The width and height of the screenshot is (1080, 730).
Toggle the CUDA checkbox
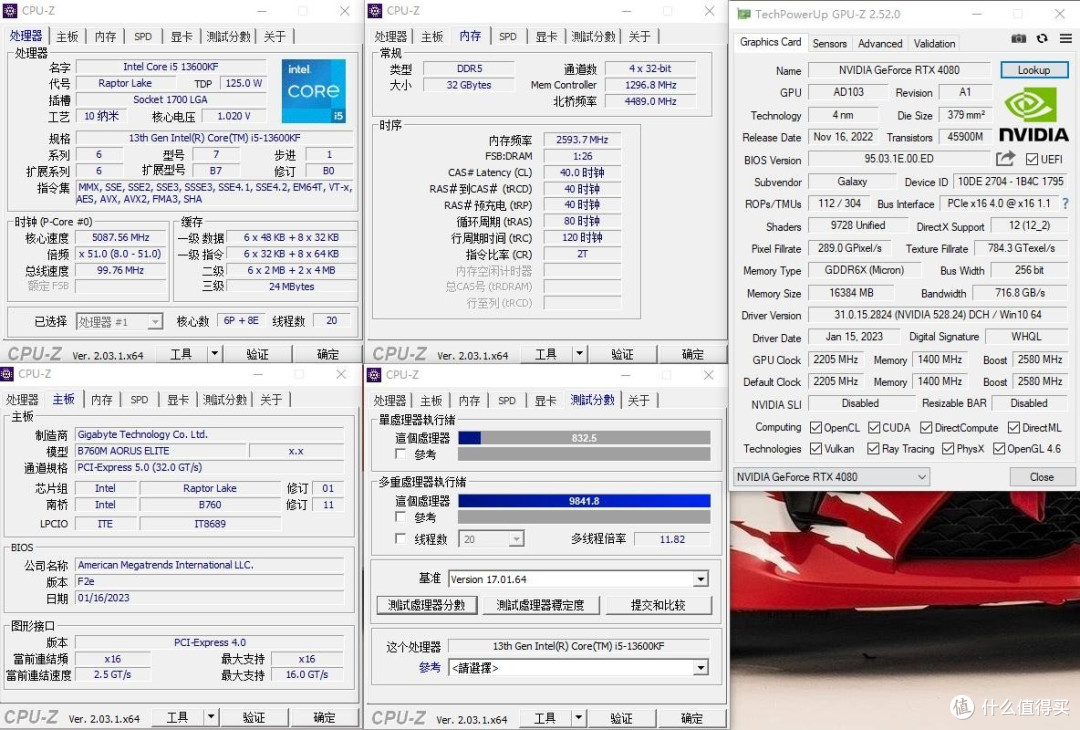point(874,428)
